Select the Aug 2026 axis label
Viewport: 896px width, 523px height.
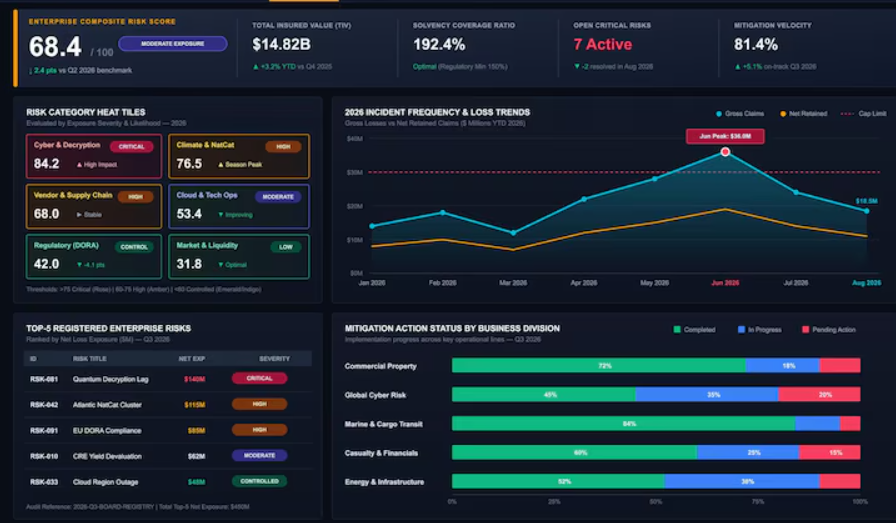pos(866,283)
